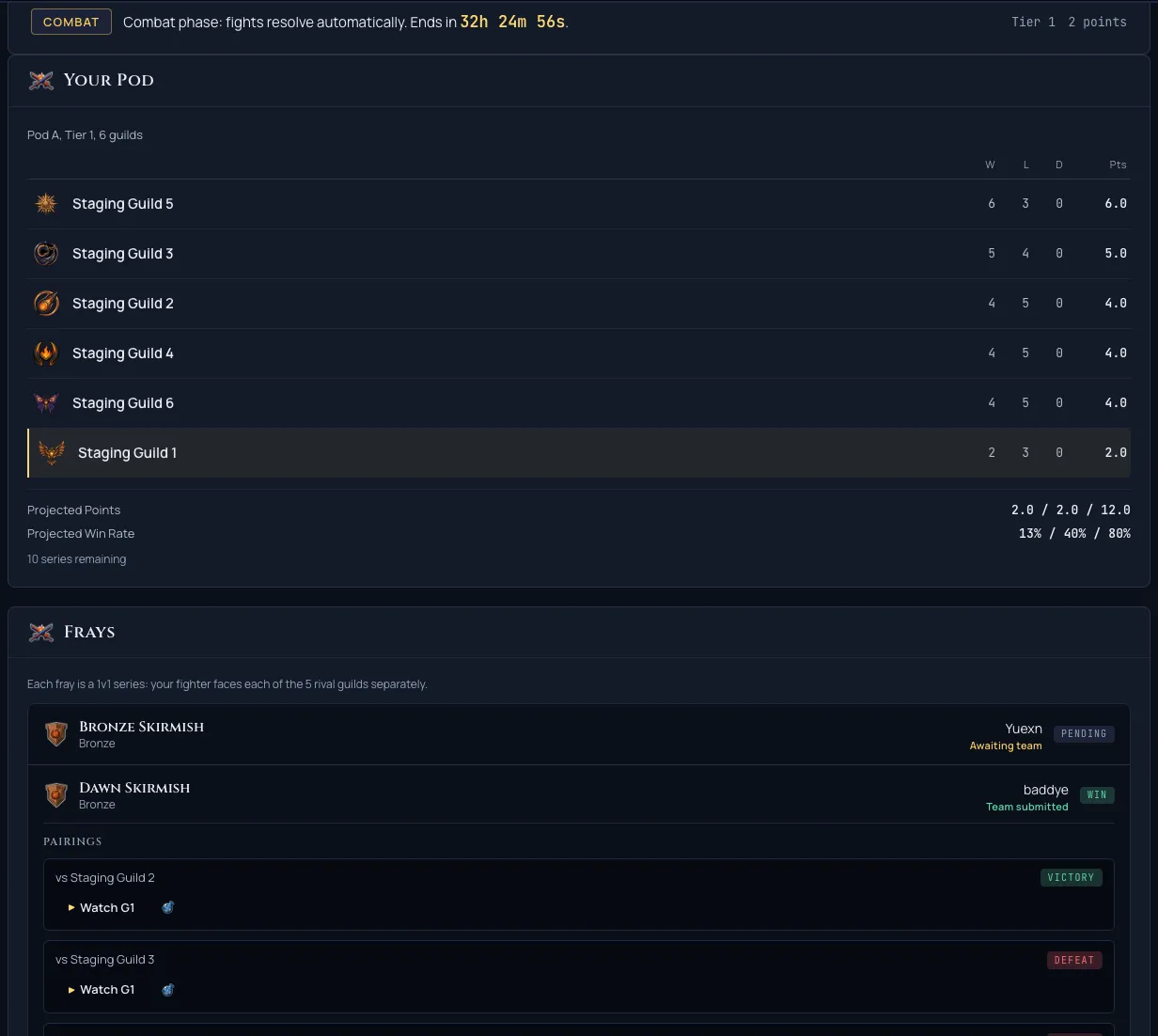This screenshot has width=1158, height=1036.
Task: Click the PAIRINGS section heading
Action: tap(72, 841)
